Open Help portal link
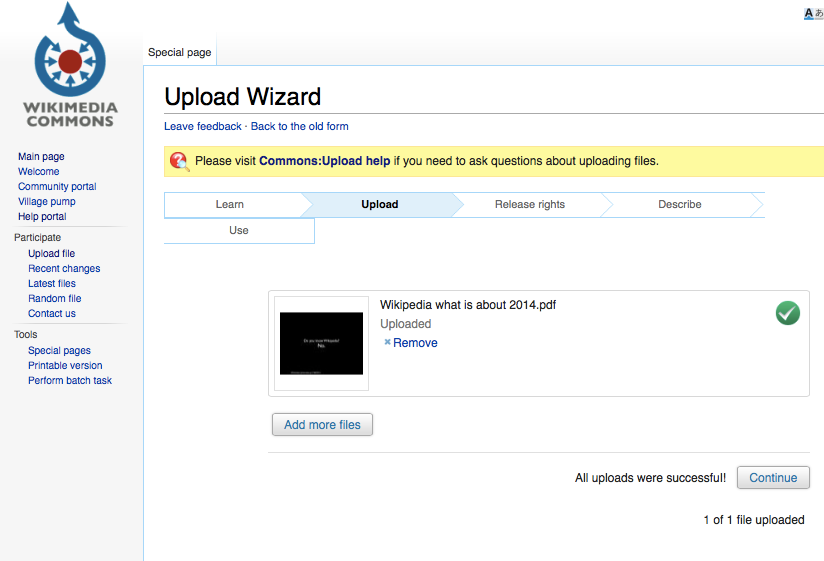 (42, 216)
